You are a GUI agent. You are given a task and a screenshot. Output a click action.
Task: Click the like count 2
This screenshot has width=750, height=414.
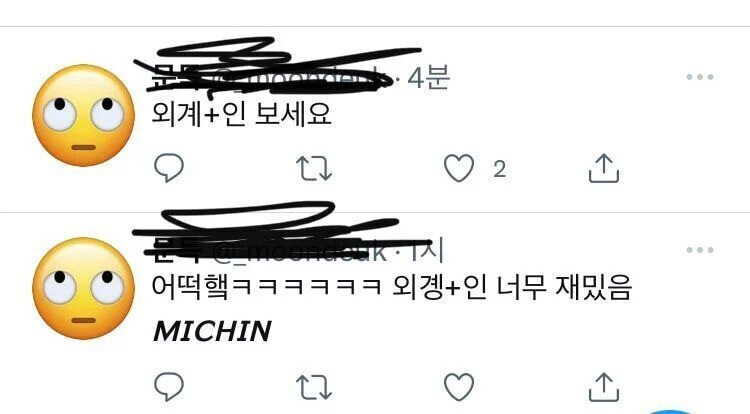[499, 169]
